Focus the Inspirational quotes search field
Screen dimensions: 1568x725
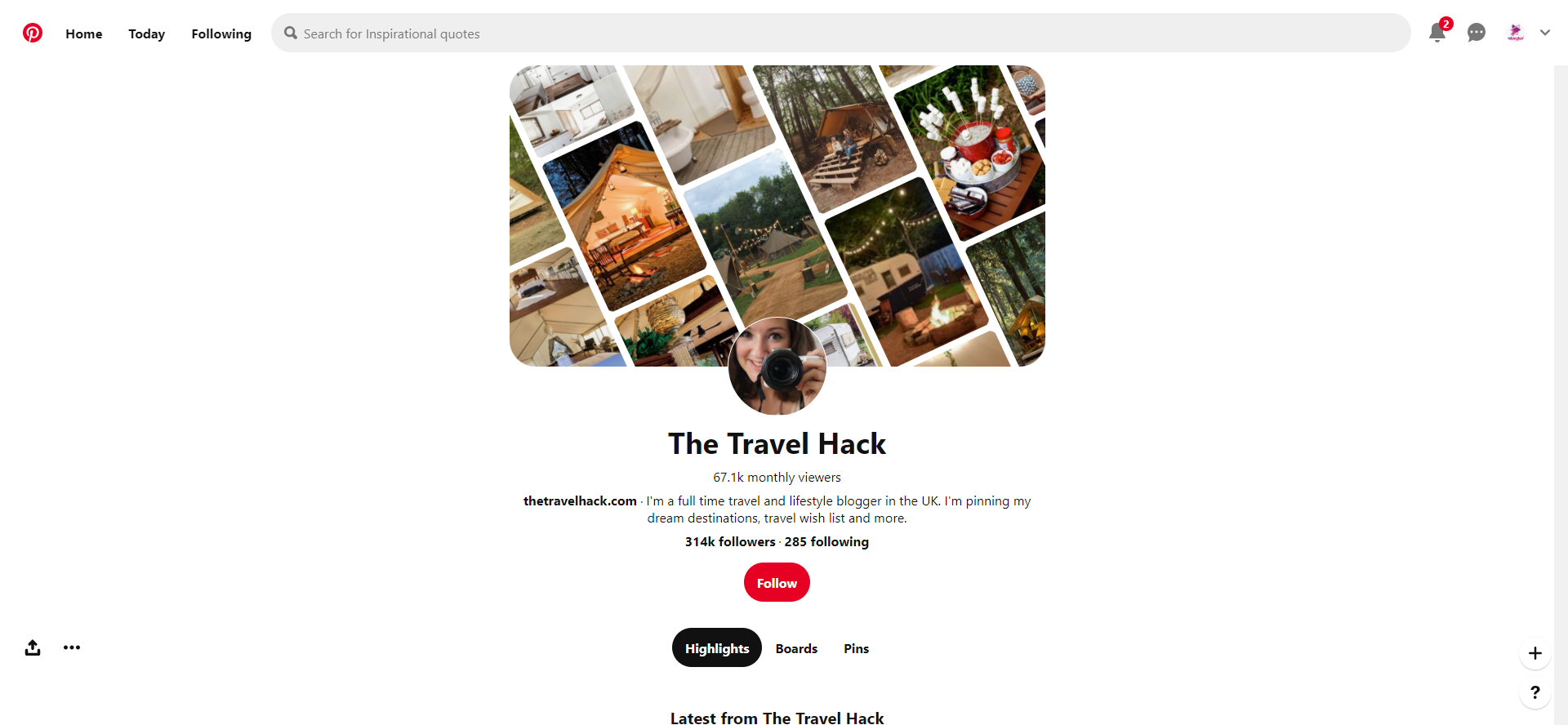(841, 33)
